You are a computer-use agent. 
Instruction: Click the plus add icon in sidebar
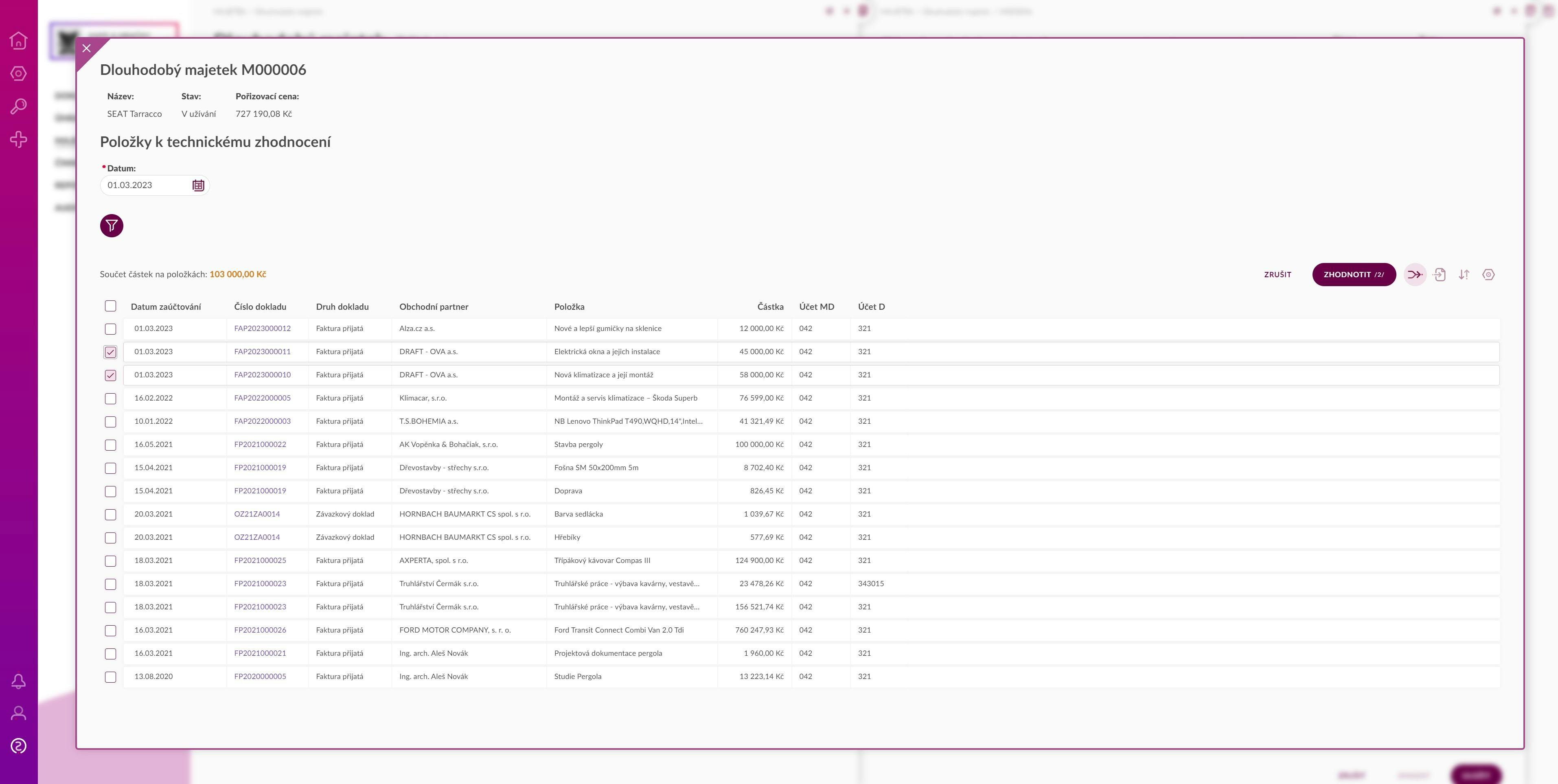(18, 139)
